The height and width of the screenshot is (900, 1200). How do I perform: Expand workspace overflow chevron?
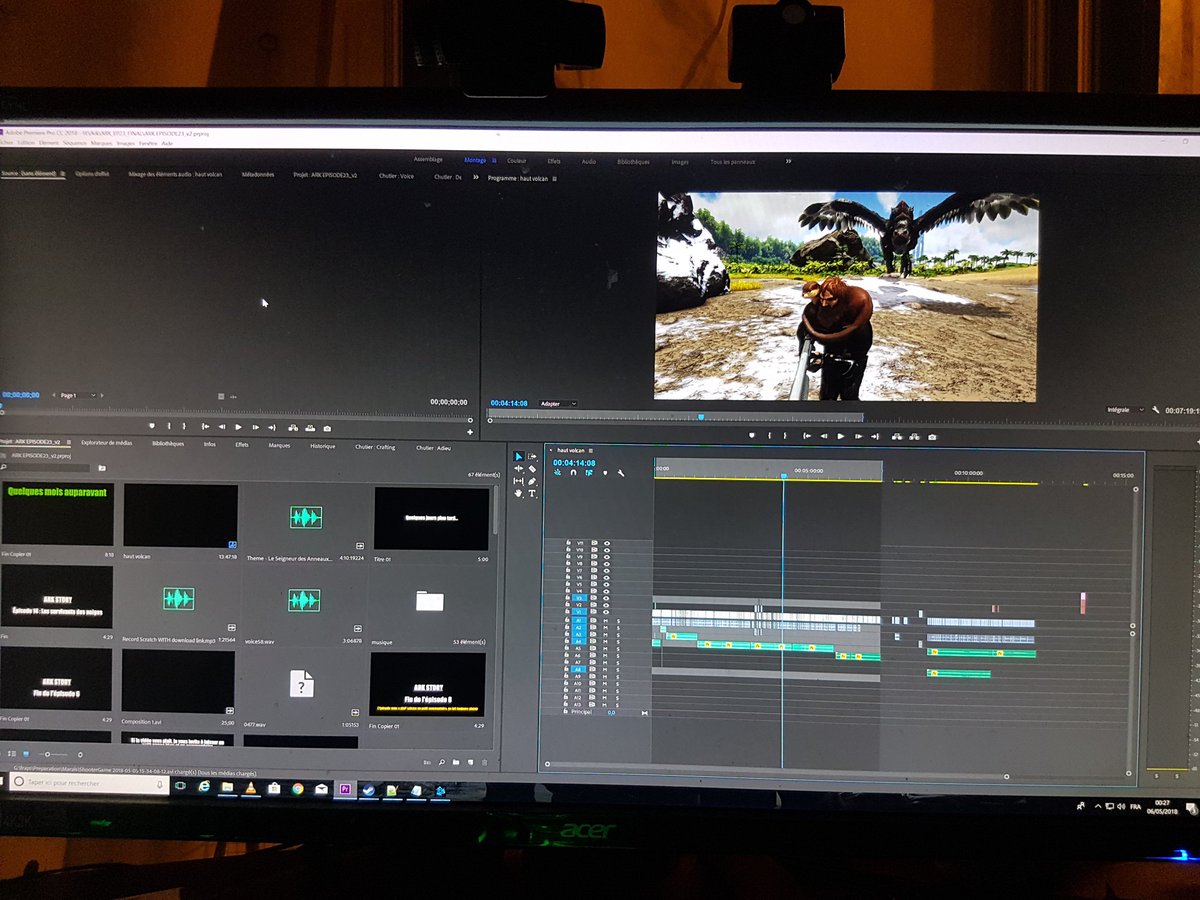[x=788, y=161]
